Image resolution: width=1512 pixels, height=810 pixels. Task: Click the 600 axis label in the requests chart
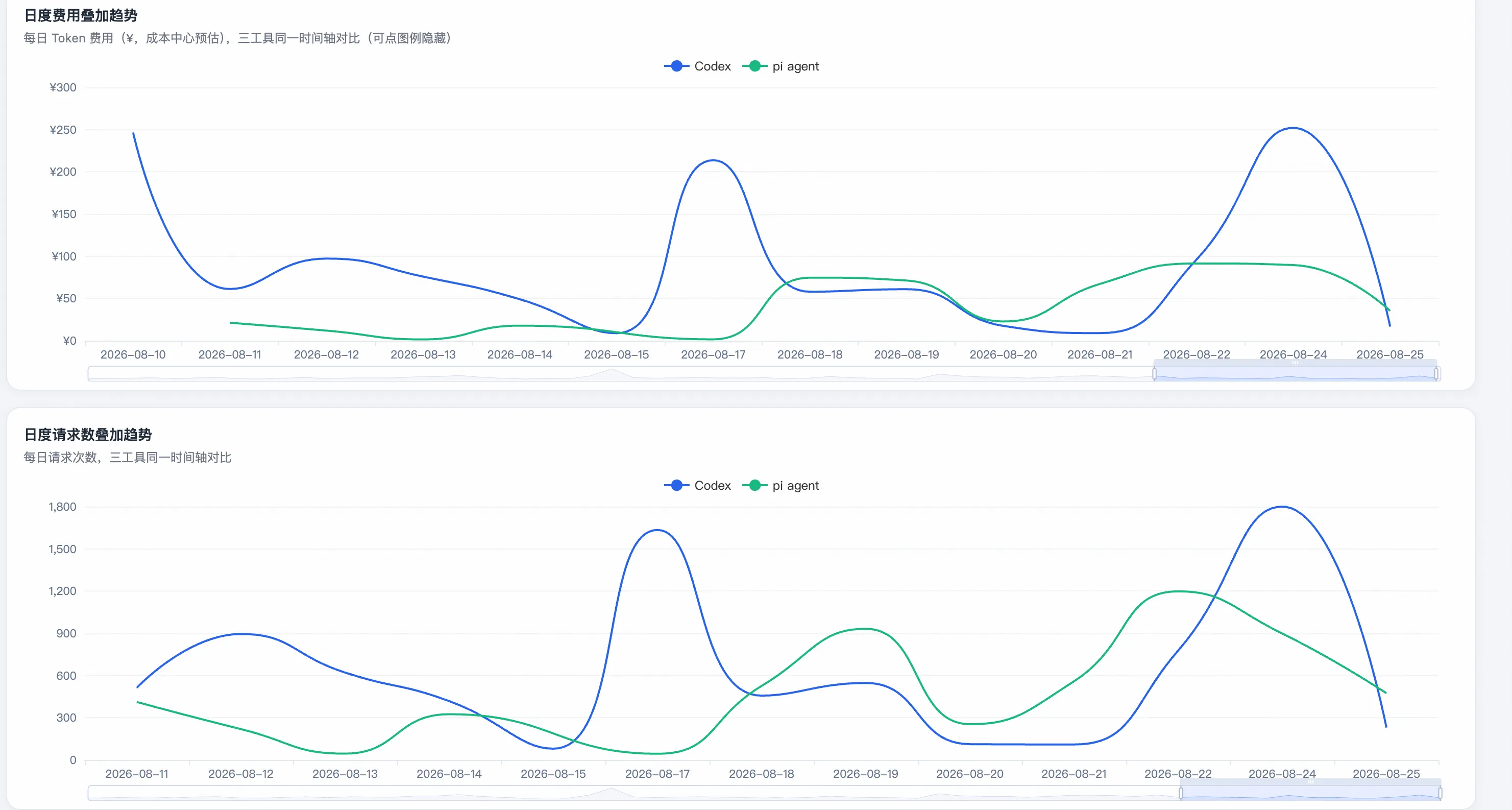click(66, 676)
